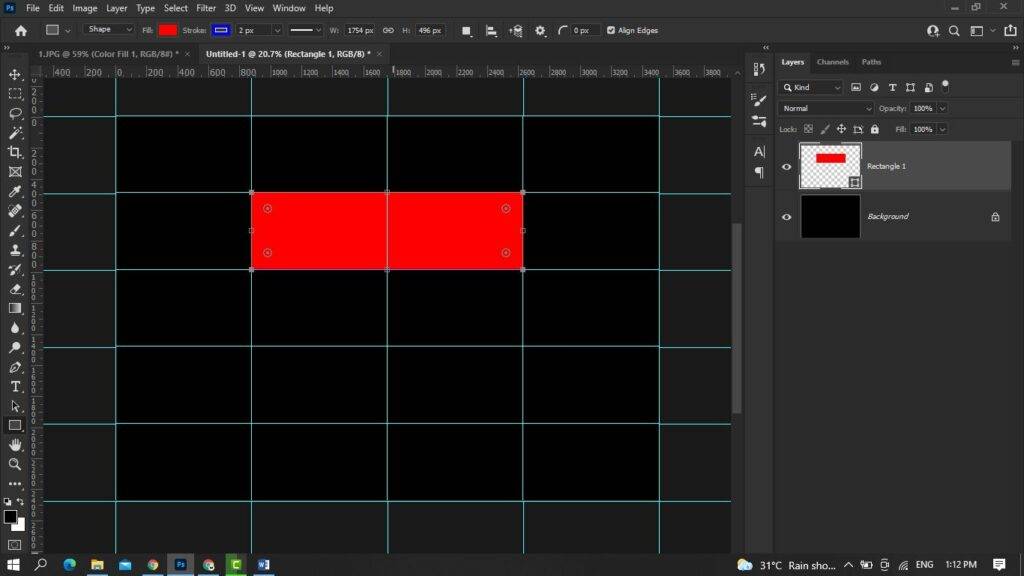
Task: Select the Rectangle shape tool
Action: pos(15,425)
